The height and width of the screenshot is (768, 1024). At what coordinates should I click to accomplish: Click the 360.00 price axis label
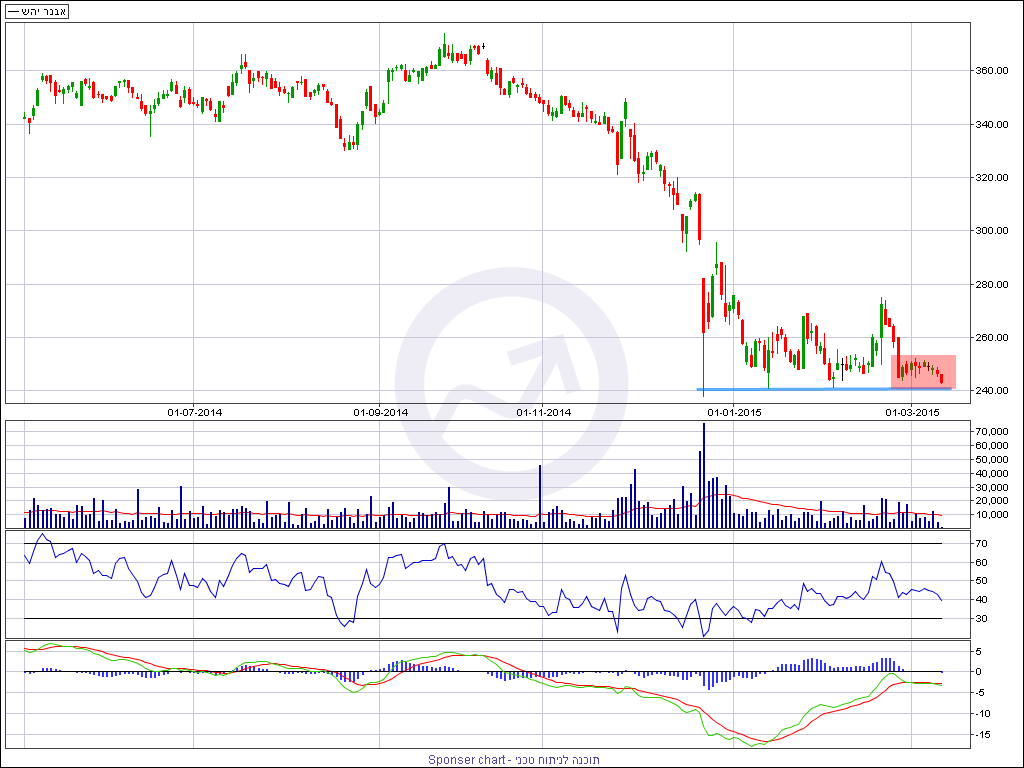(x=992, y=71)
